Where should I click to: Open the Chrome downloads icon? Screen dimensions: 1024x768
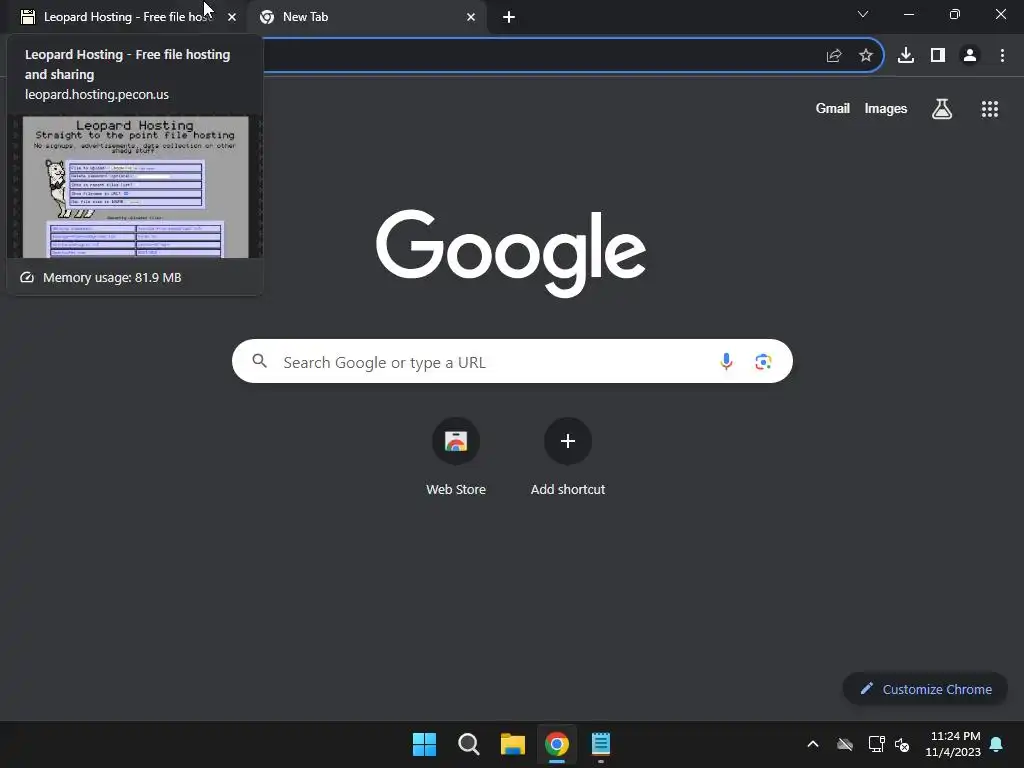[x=906, y=56]
